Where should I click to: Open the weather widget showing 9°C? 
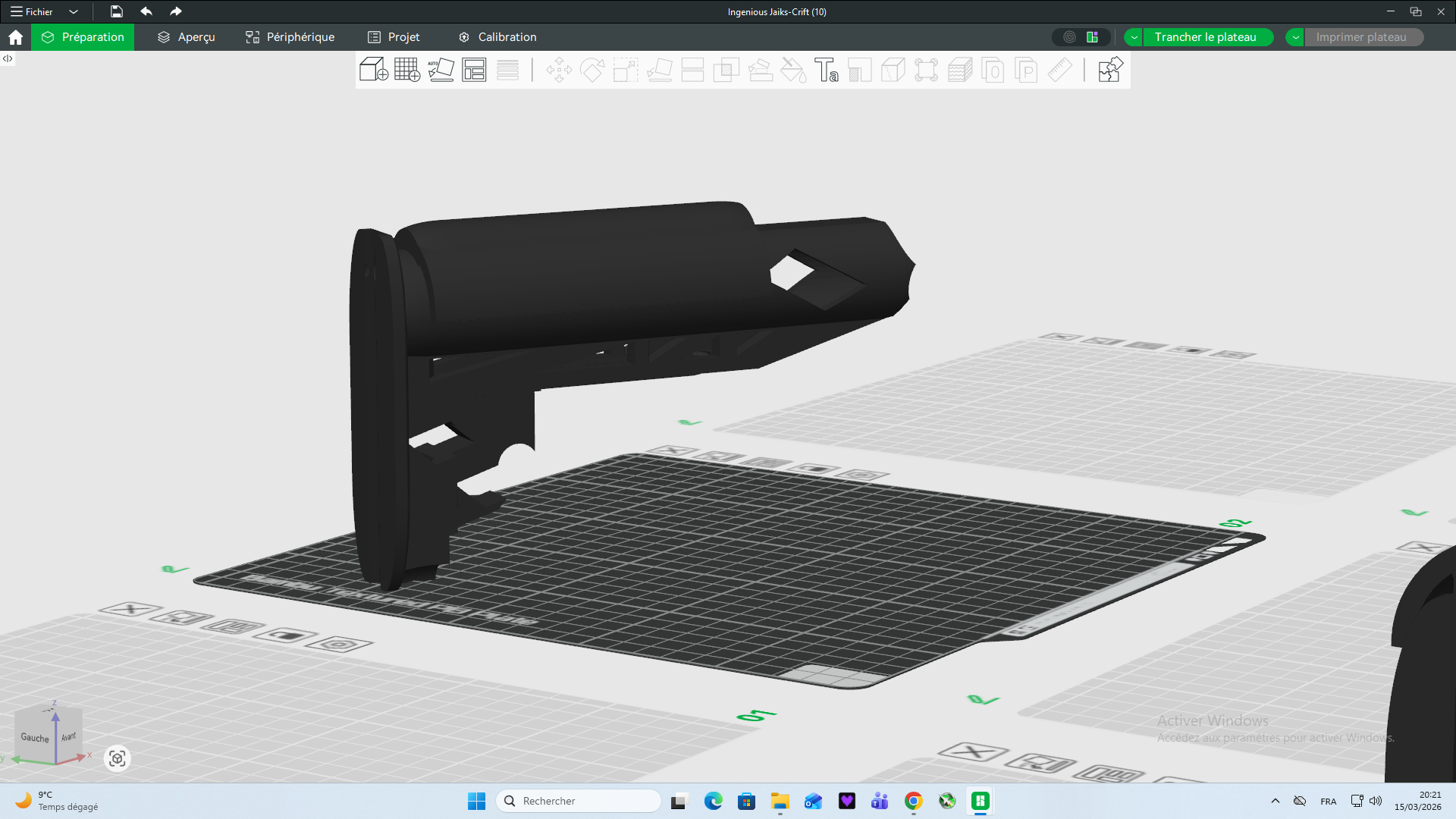click(x=58, y=801)
